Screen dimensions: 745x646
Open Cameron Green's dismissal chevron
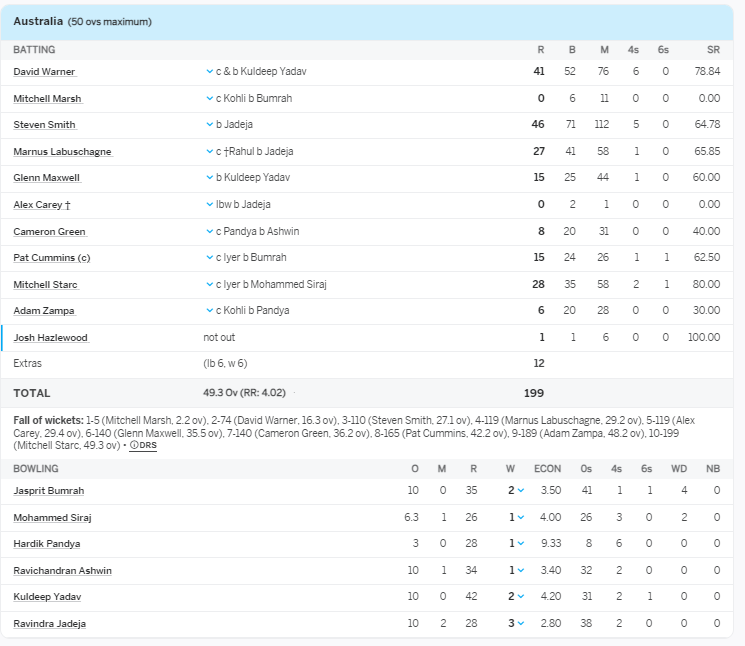pos(209,231)
